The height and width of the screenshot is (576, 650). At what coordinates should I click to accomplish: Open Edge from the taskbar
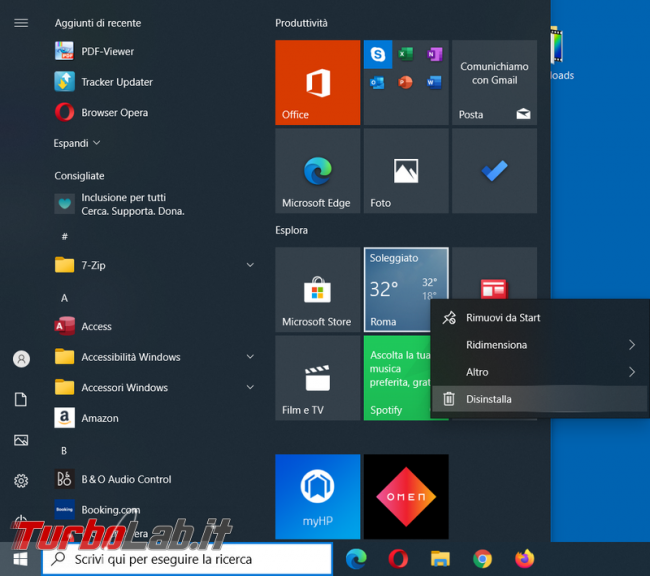click(356, 559)
